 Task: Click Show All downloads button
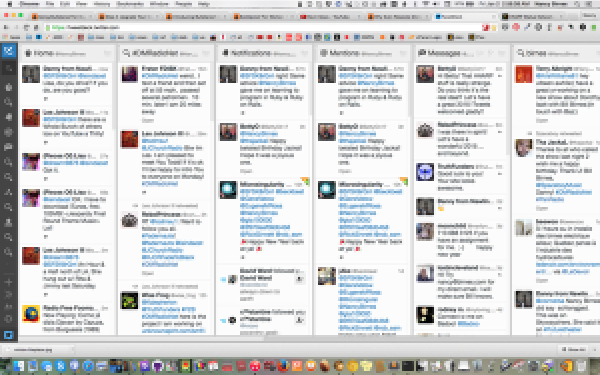click(x=573, y=349)
